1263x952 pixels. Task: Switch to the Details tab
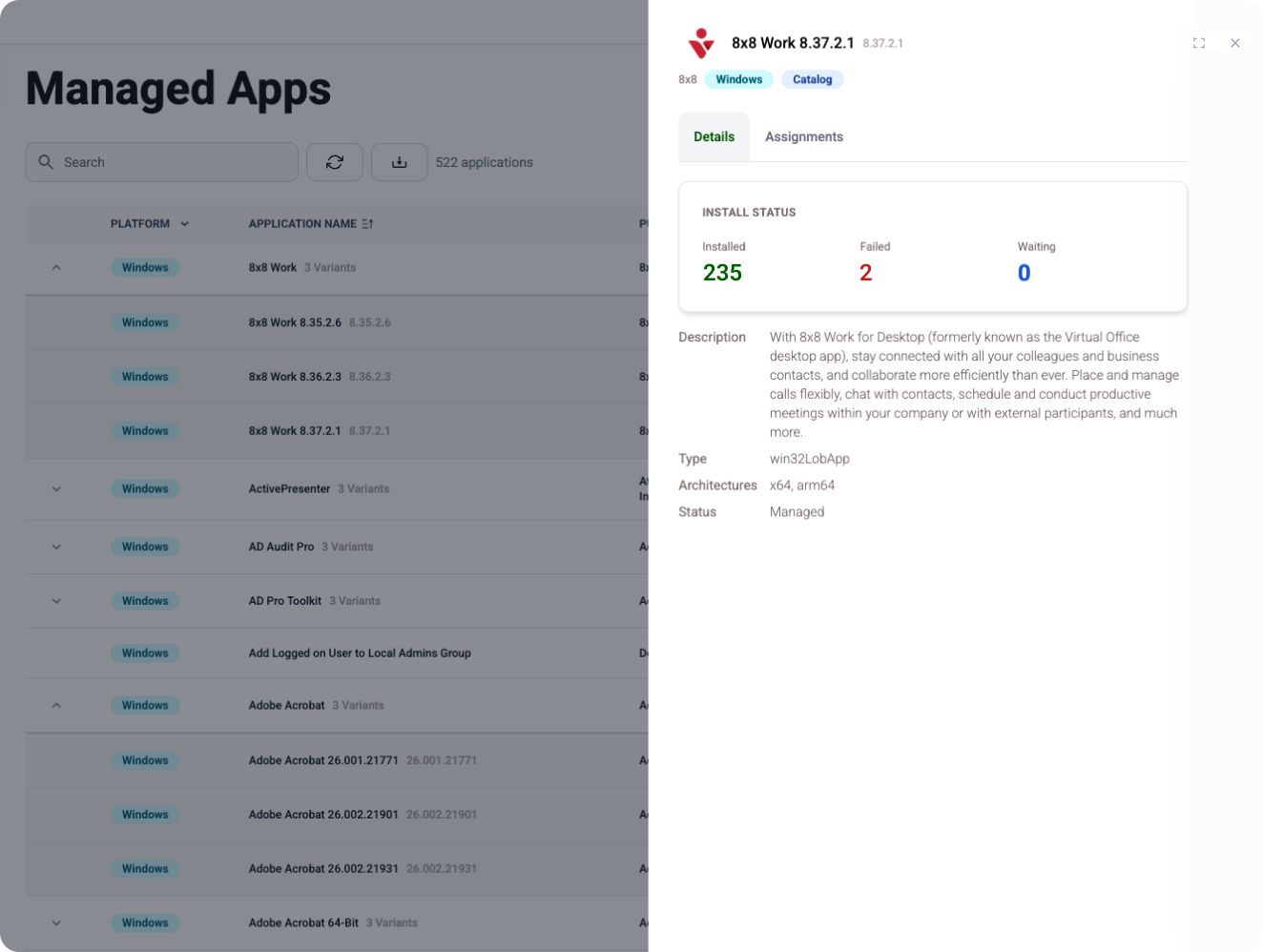(x=714, y=136)
